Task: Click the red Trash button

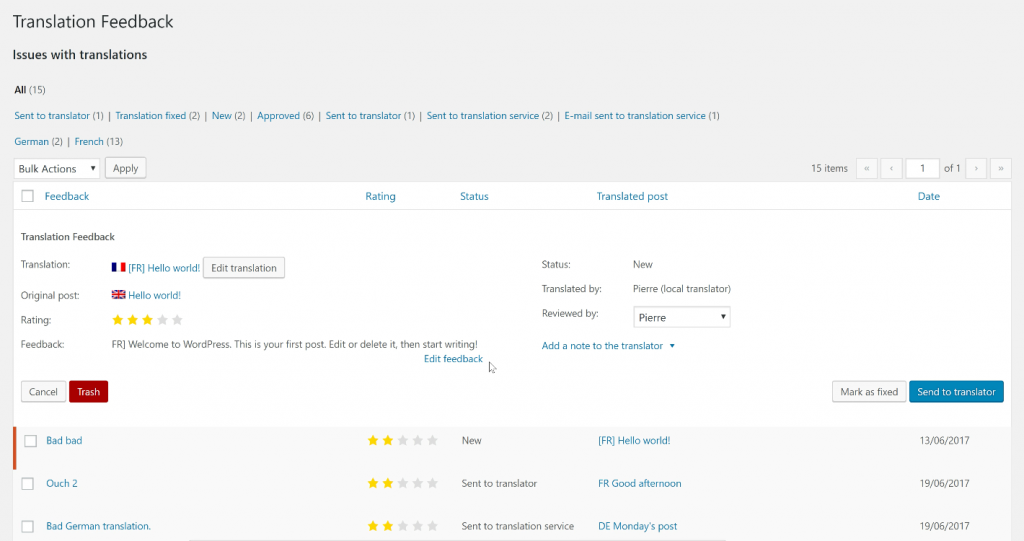Action: coord(88,391)
